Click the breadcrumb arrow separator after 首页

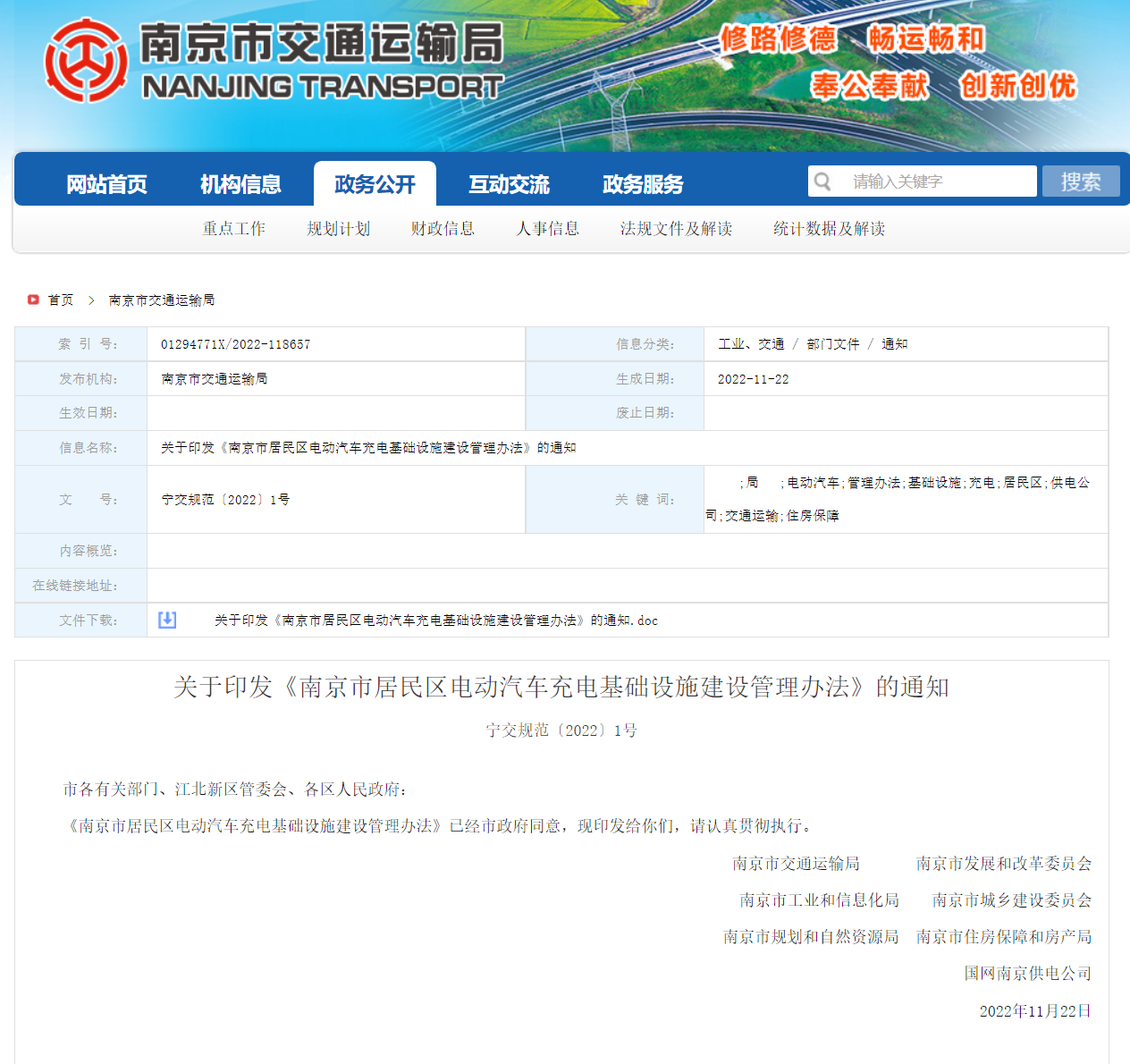[x=91, y=300]
